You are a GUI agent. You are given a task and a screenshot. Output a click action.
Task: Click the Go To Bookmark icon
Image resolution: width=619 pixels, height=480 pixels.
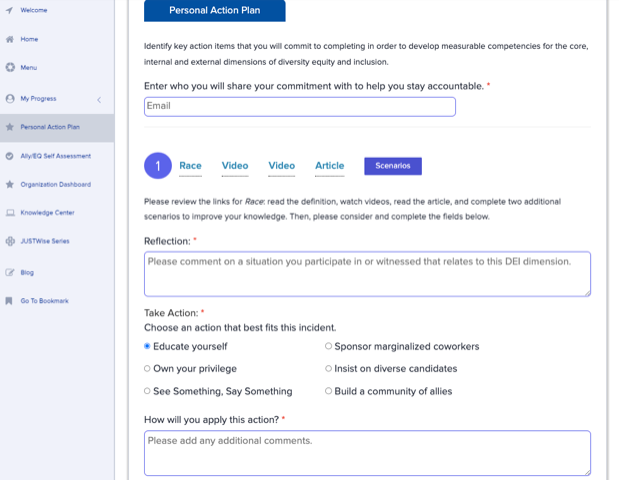9,301
